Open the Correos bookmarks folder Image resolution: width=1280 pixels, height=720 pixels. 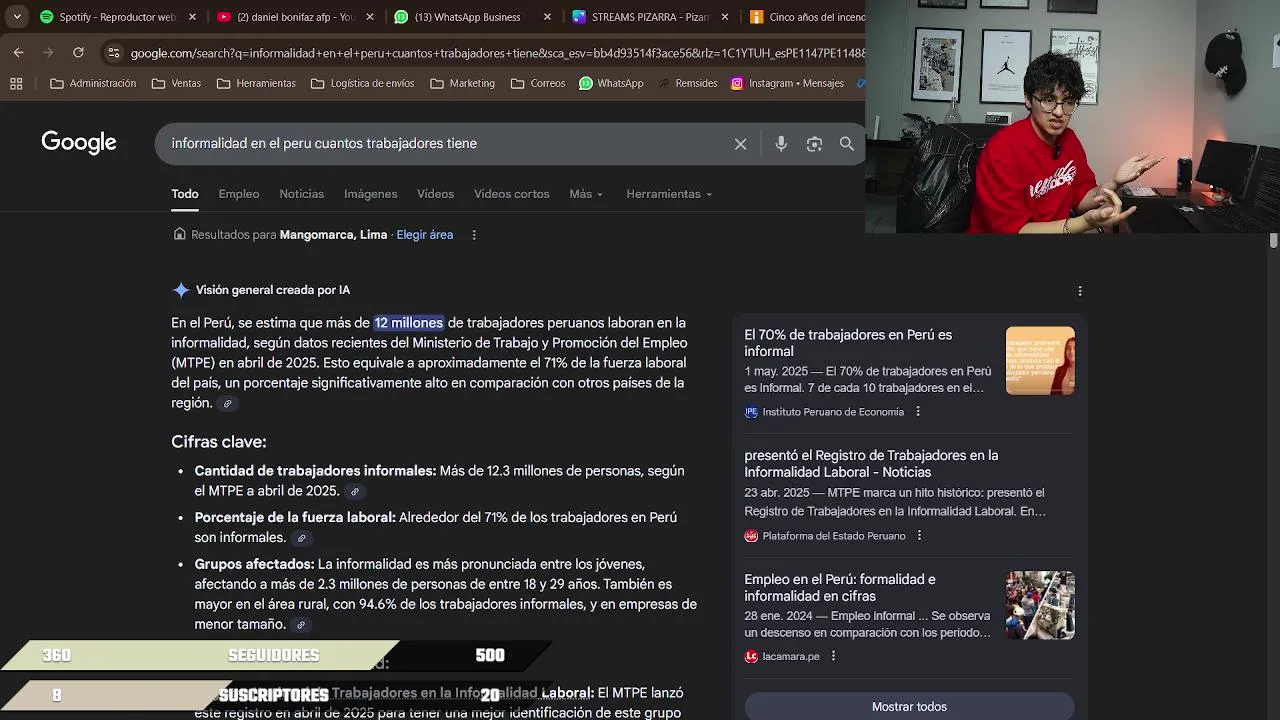[538, 84]
